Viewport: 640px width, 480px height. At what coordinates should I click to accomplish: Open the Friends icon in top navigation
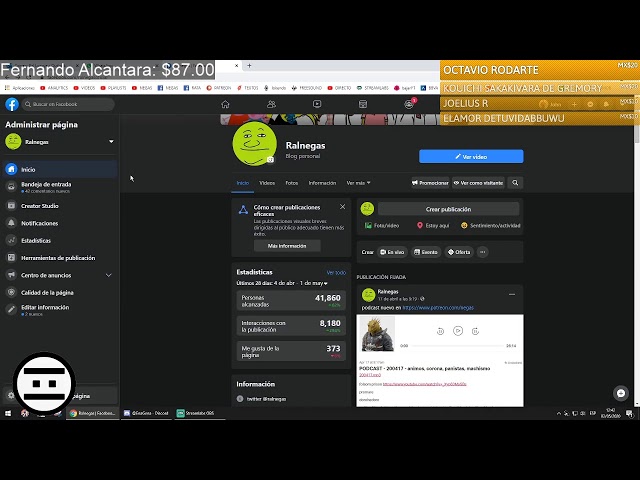click(271, 104)
